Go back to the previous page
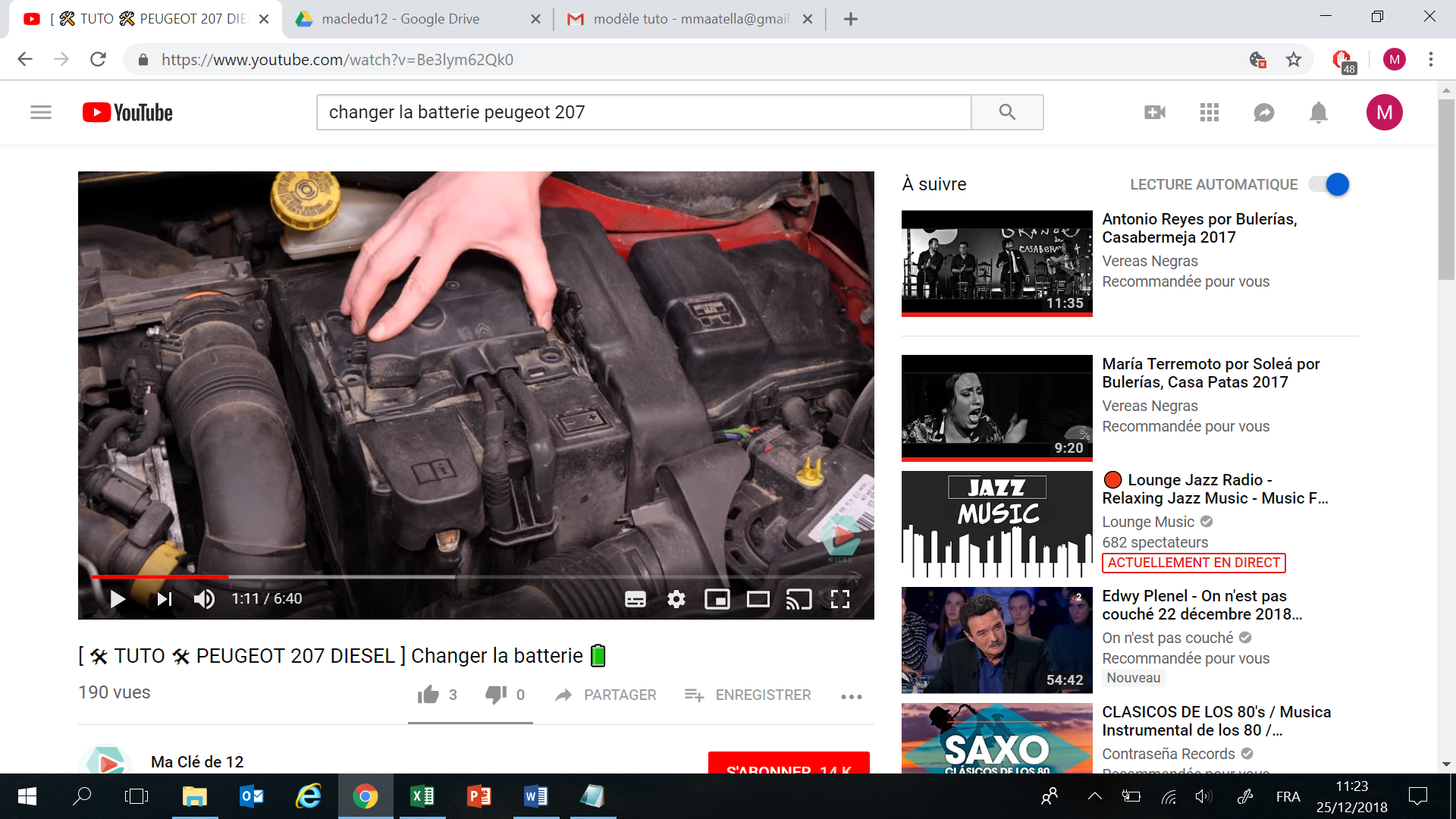The width and height of the screenshot is (1456, 819). [x=25, y=59]
